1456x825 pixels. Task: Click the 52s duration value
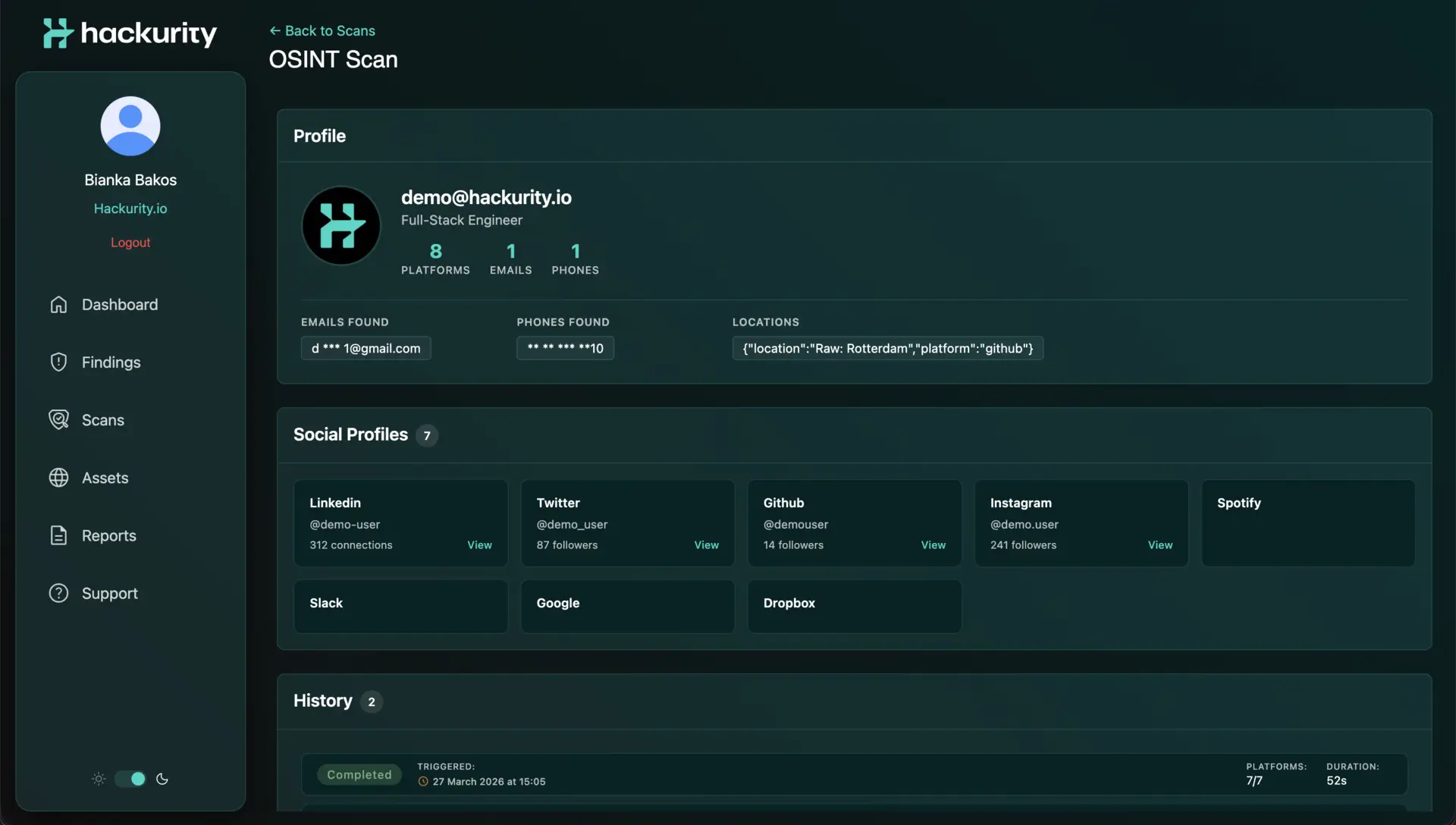(x=1336, y=781)
